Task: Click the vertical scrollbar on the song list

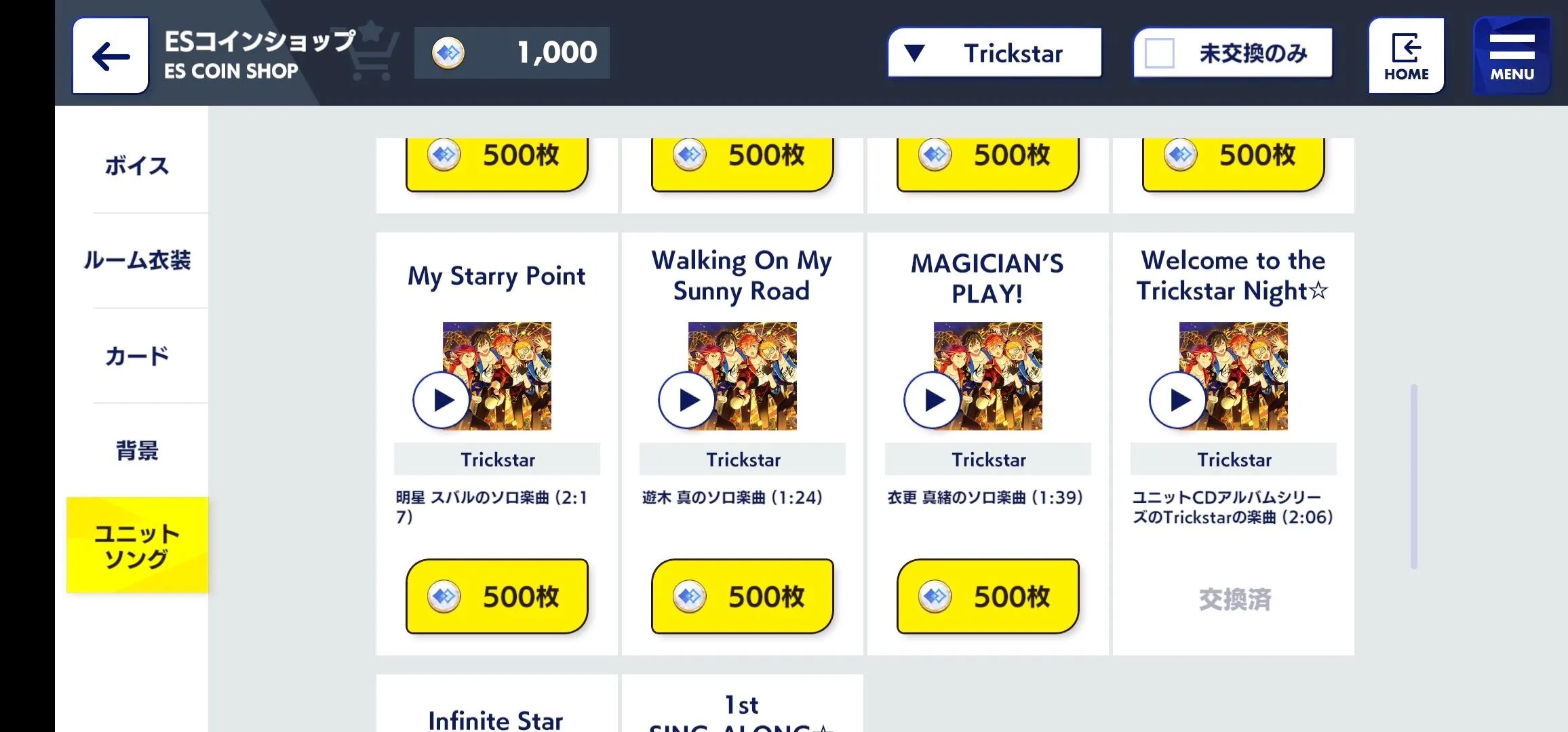Action: pyautogui.click(x=1414, y=476)
